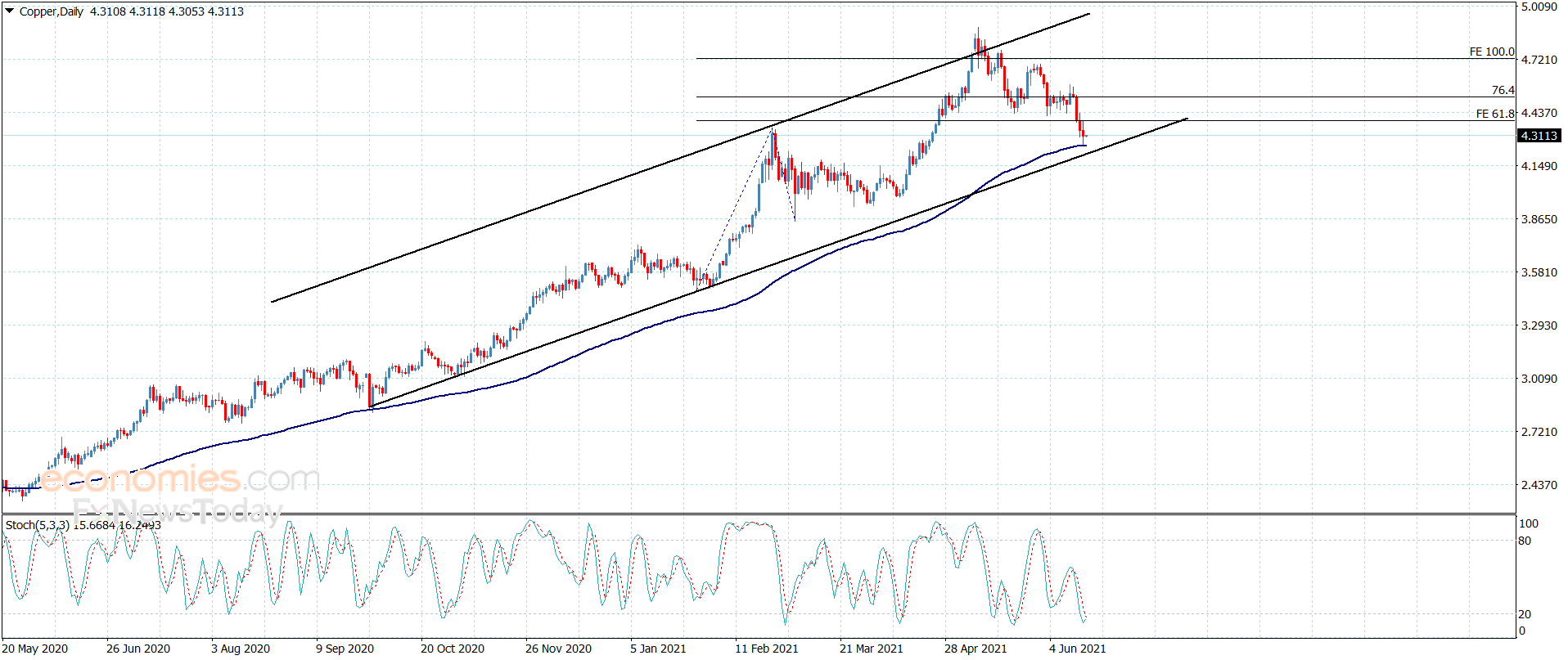Screen dimensions: 1568x660
Task: Select the 4.7210 price axis label
Action: 1539,60
